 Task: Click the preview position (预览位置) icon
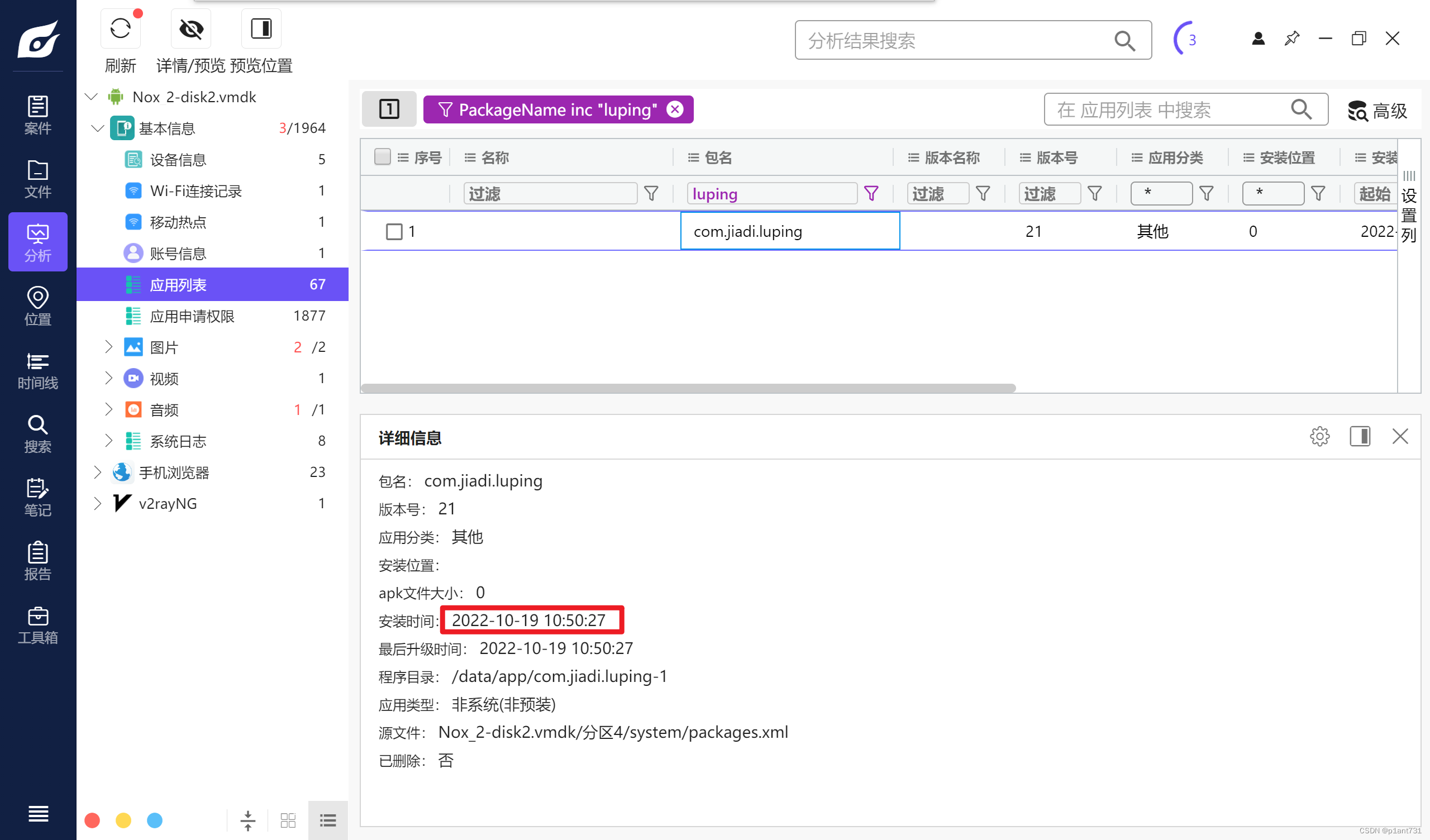tap(261, 30)
